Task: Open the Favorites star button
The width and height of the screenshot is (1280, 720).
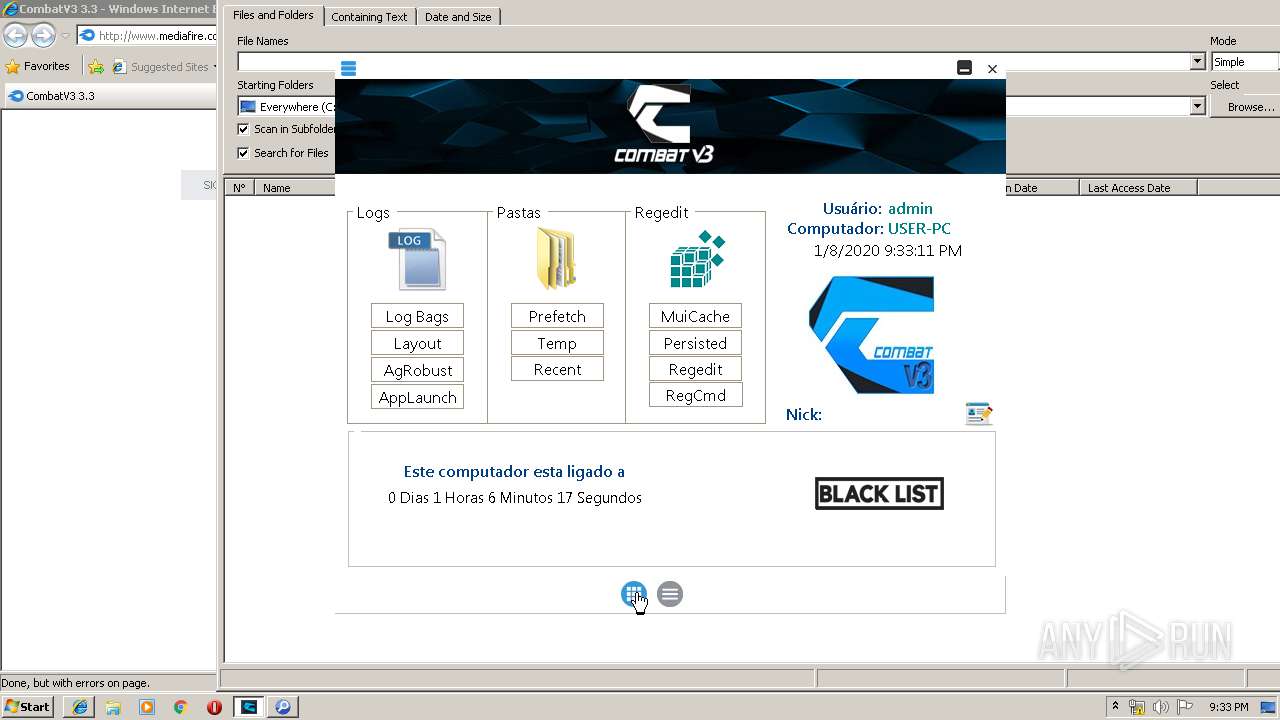Action: (x=38, y=66)
